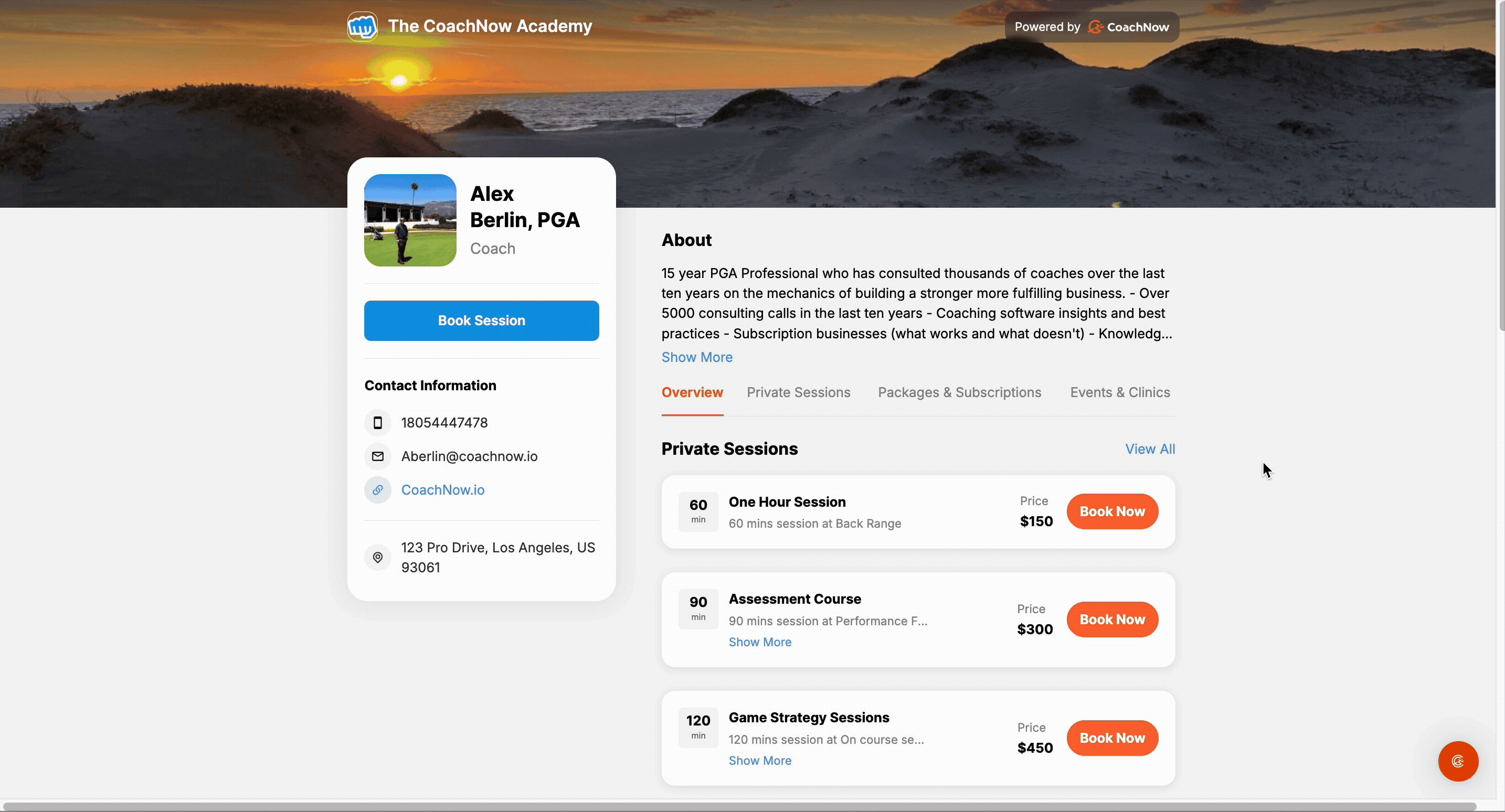Book the $300 Assessment Course

1112,620
